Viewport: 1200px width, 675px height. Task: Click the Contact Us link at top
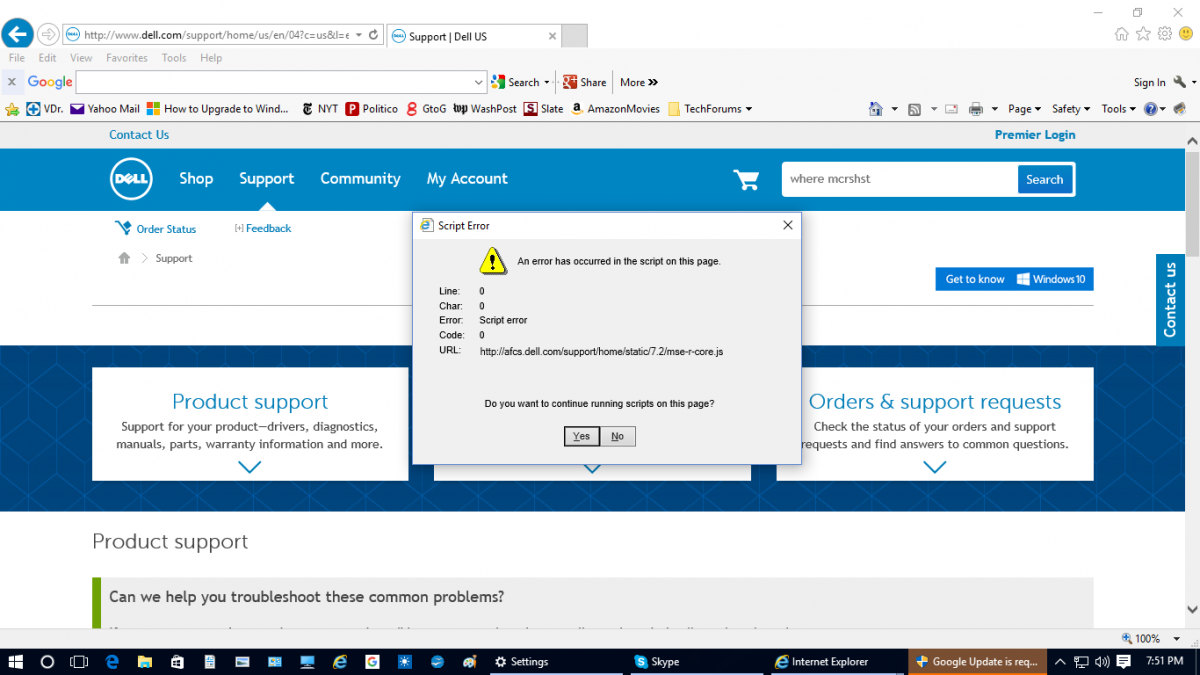pyautogui.click(x=139, y=135)
